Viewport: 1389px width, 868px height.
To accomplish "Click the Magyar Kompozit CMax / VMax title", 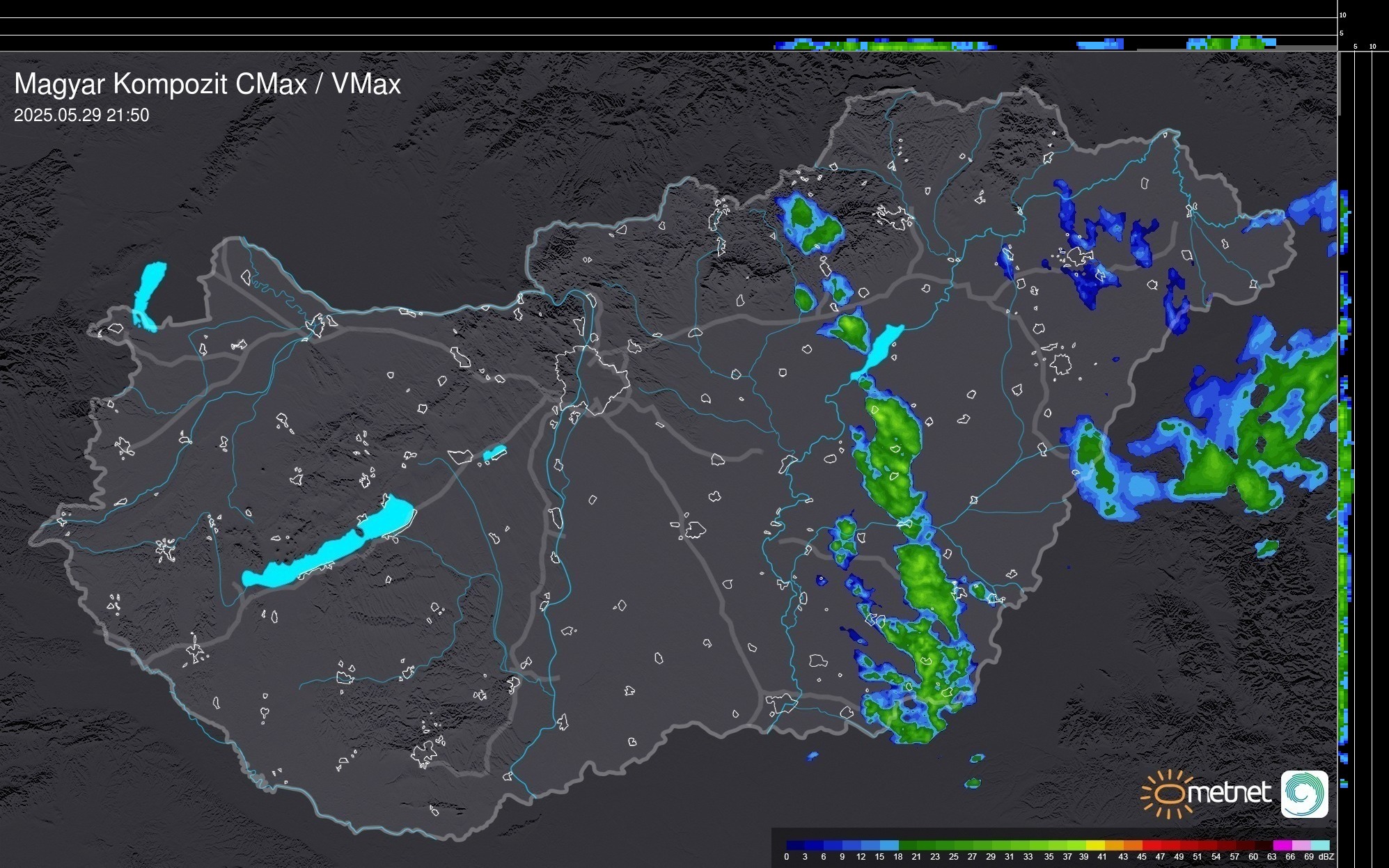I will point(207,84).
